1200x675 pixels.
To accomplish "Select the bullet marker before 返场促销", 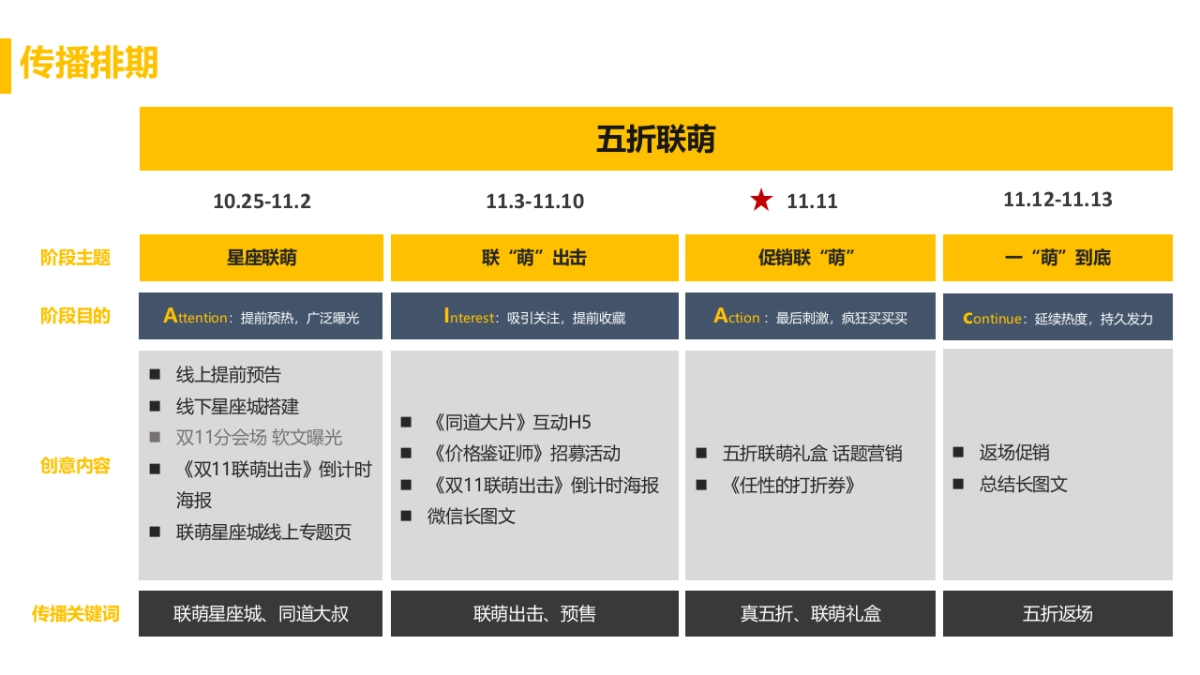I will pyautogui.click(x=956, y=452).
